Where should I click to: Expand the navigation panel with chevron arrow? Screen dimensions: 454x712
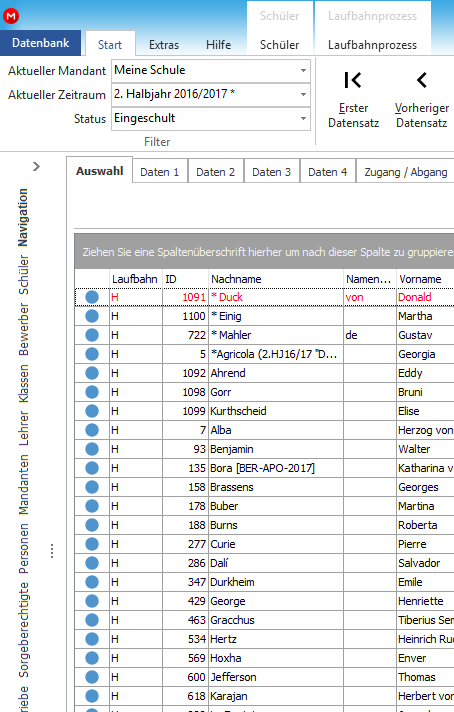pos(36,167)
